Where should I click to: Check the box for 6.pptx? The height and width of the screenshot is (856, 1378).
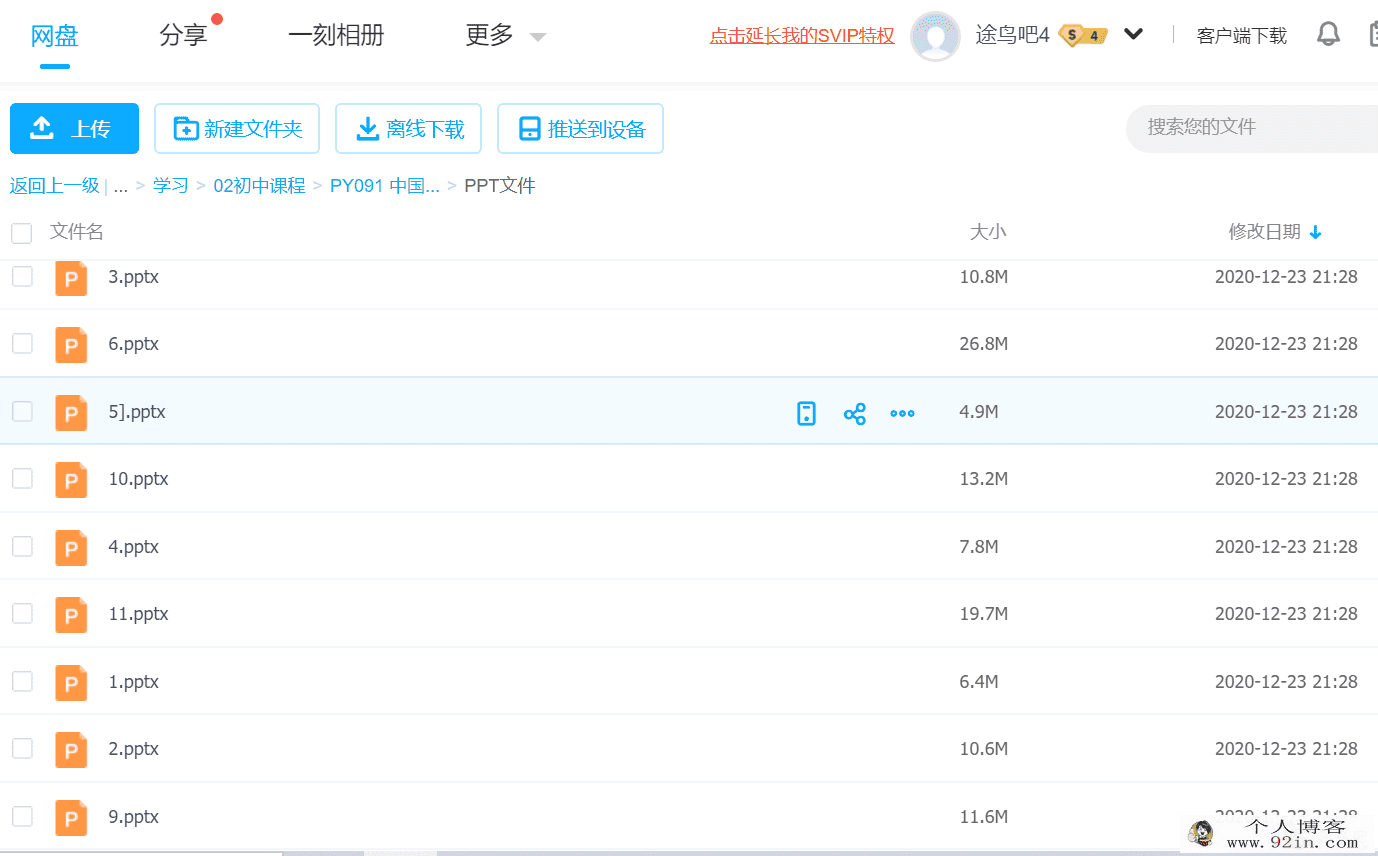click(22, 343)
